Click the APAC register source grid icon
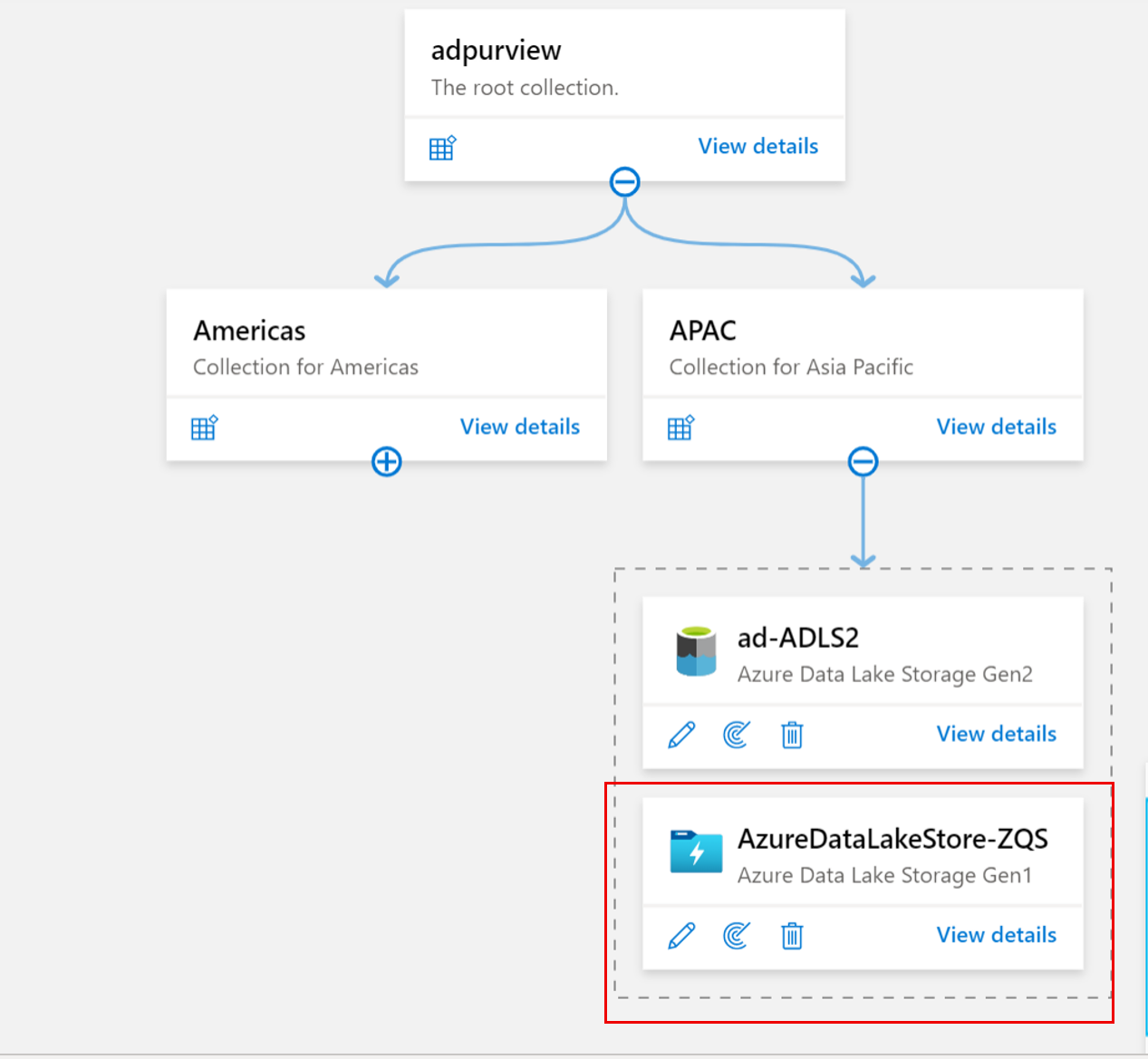This screenshot has height=1059, width=1148. click(680, 428)
